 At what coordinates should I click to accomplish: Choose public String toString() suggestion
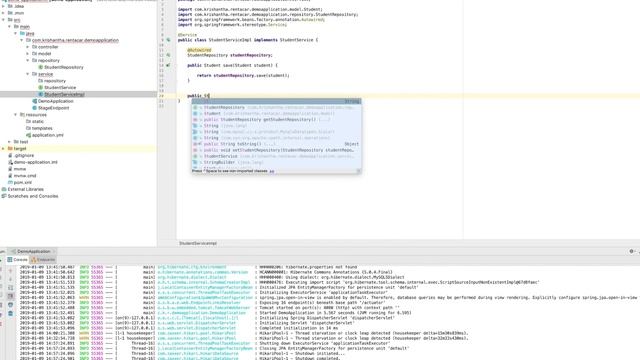pyautogui.click(x=276, y=144)
